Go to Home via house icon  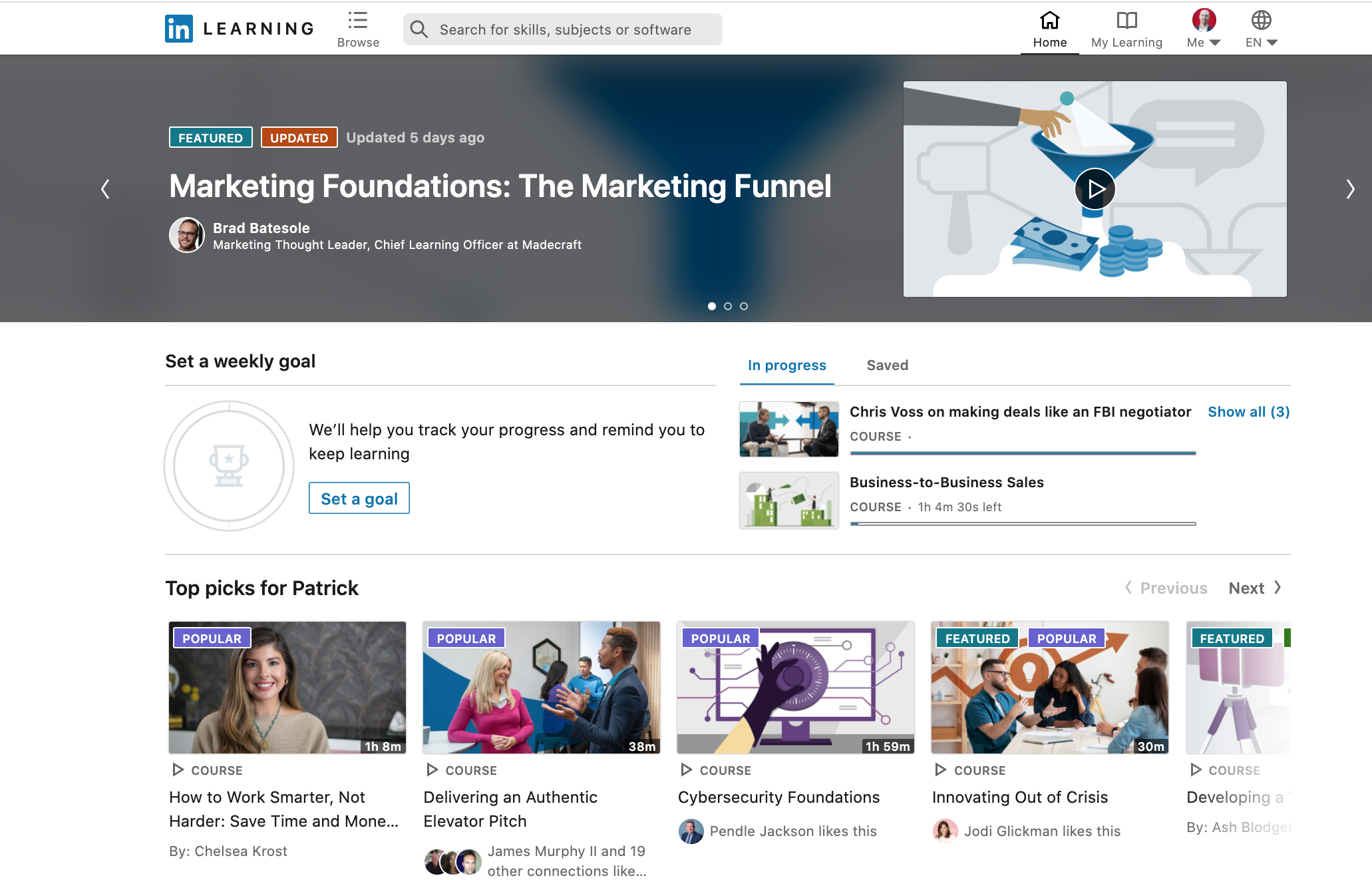coord(1050,20)
